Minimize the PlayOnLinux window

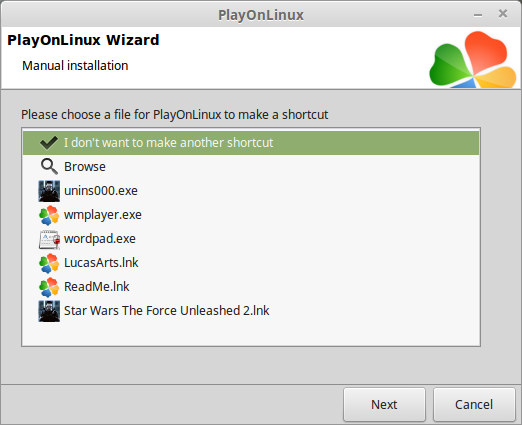click(478, 15)
